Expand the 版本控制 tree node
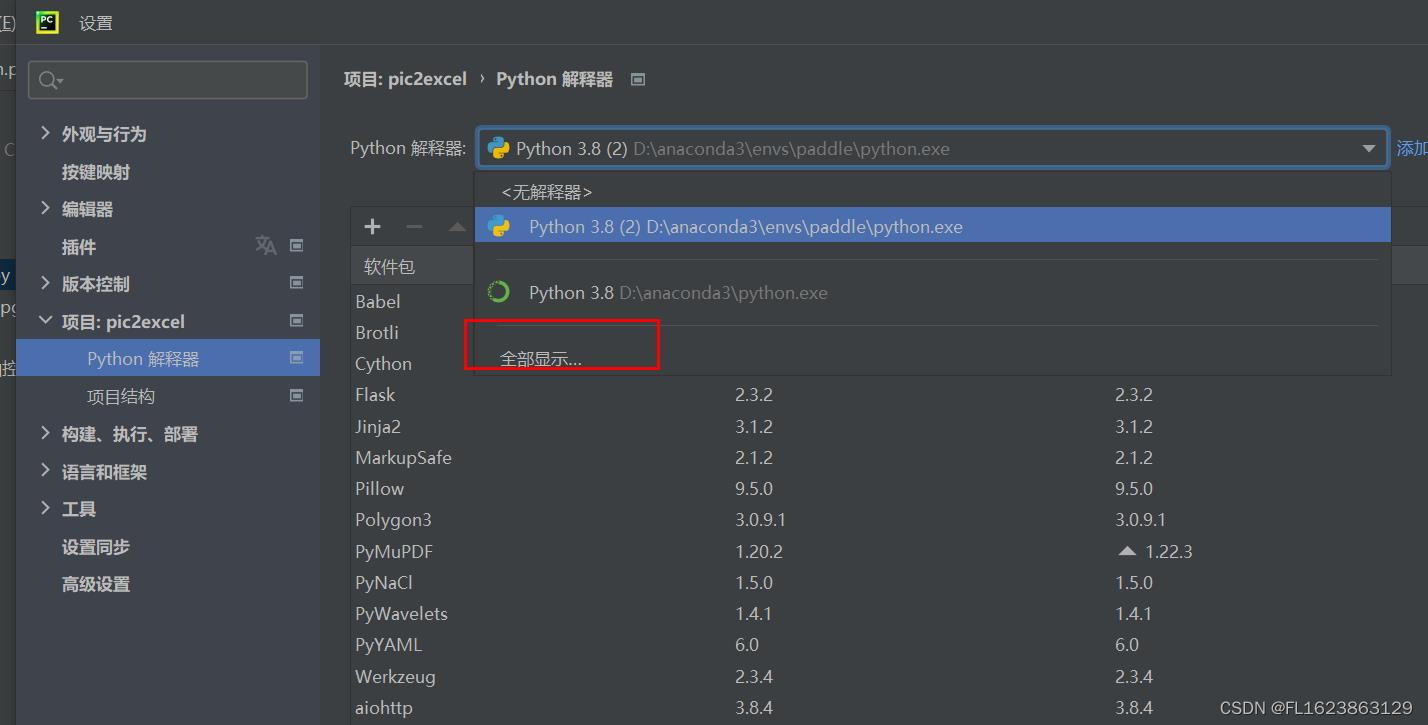This screenshot has width=1428, height=725. (x=45, y=283)
